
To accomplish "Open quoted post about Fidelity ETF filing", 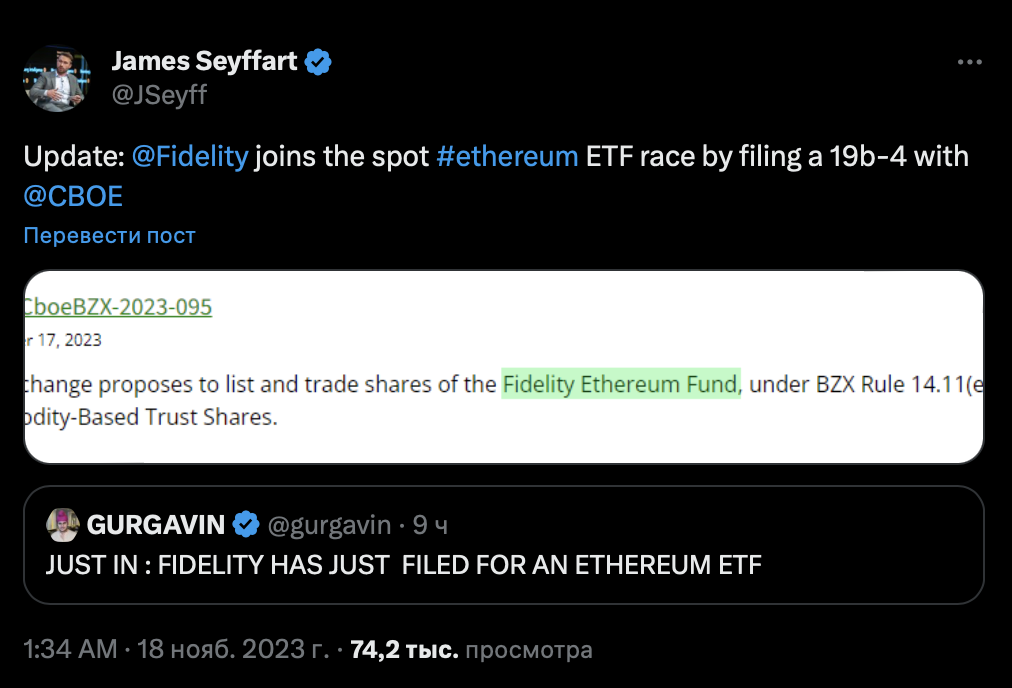I will (503, 545).
